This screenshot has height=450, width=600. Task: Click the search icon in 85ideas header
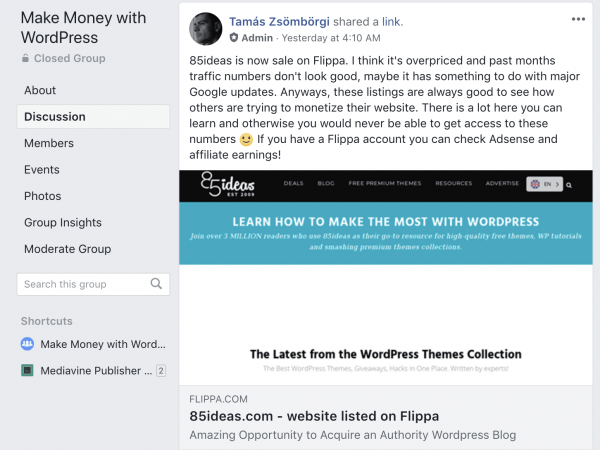click(x=568, y=184)
